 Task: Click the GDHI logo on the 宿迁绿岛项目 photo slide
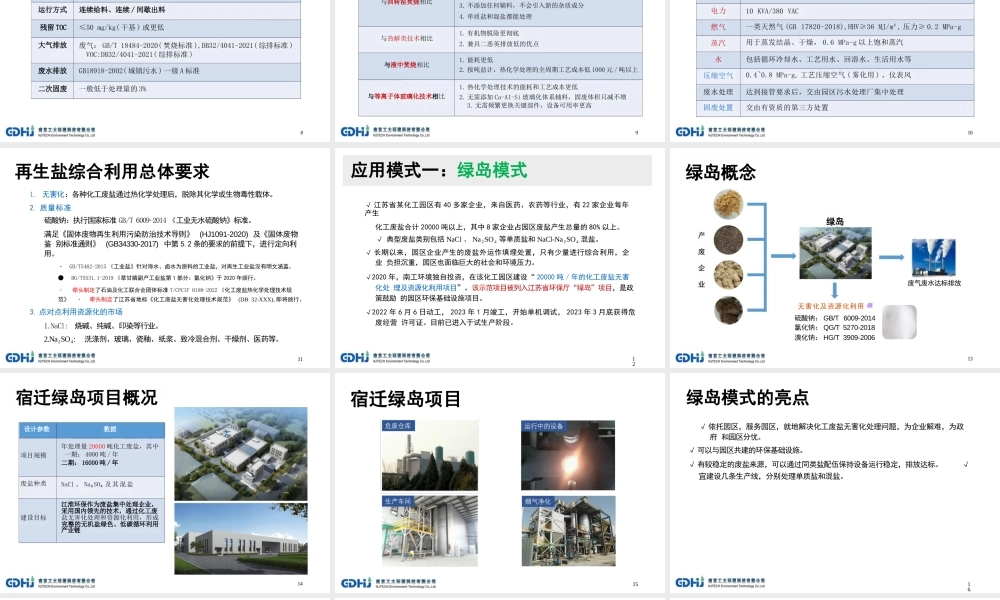point(355,583)
